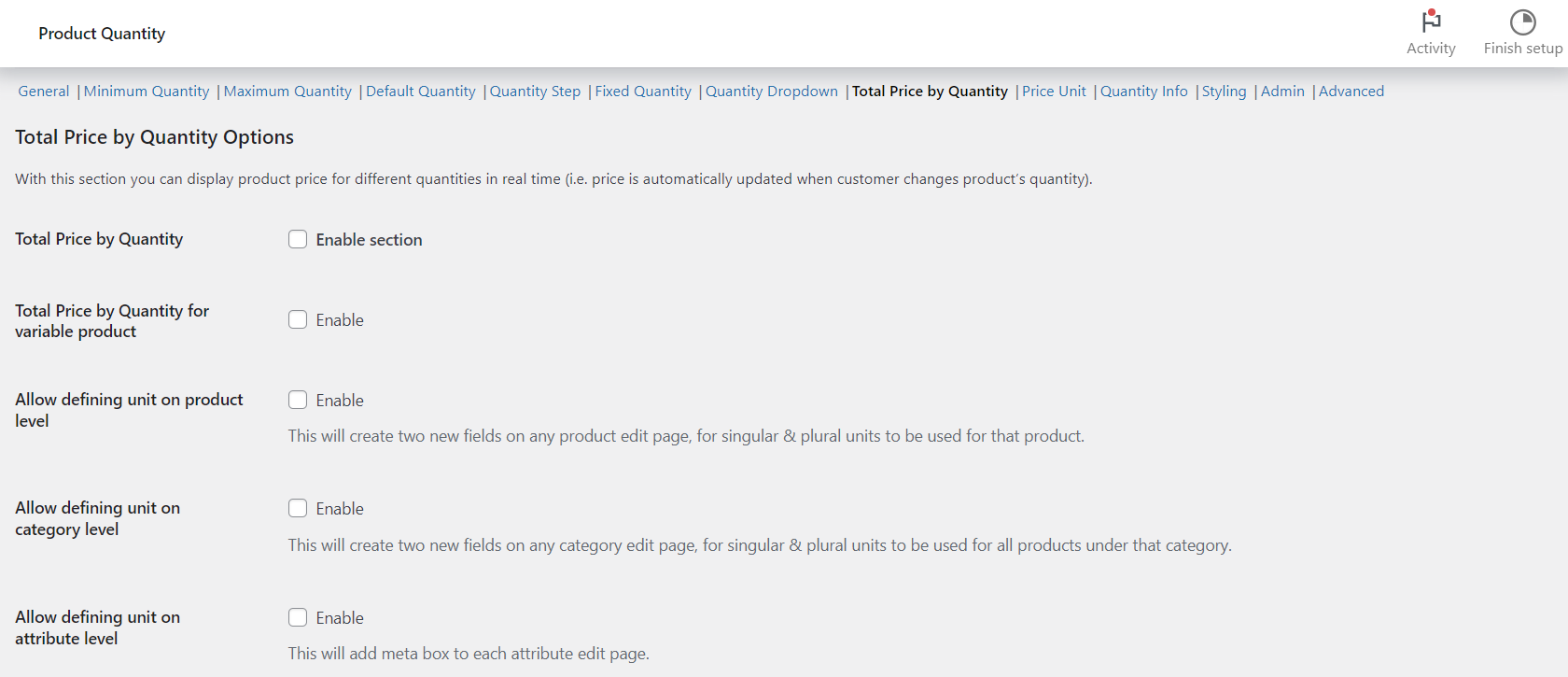This screenshot has height=677, width=1568.
Task: Enable defining unit on category level
Action: (298, 508)
